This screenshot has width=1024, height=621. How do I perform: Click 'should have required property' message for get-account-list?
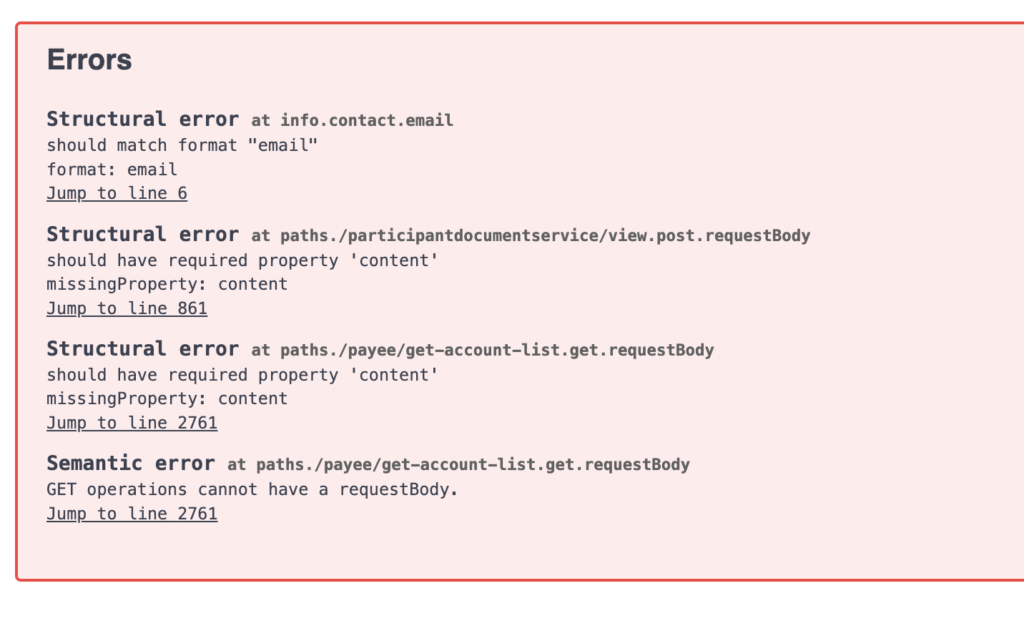point(242,375)
